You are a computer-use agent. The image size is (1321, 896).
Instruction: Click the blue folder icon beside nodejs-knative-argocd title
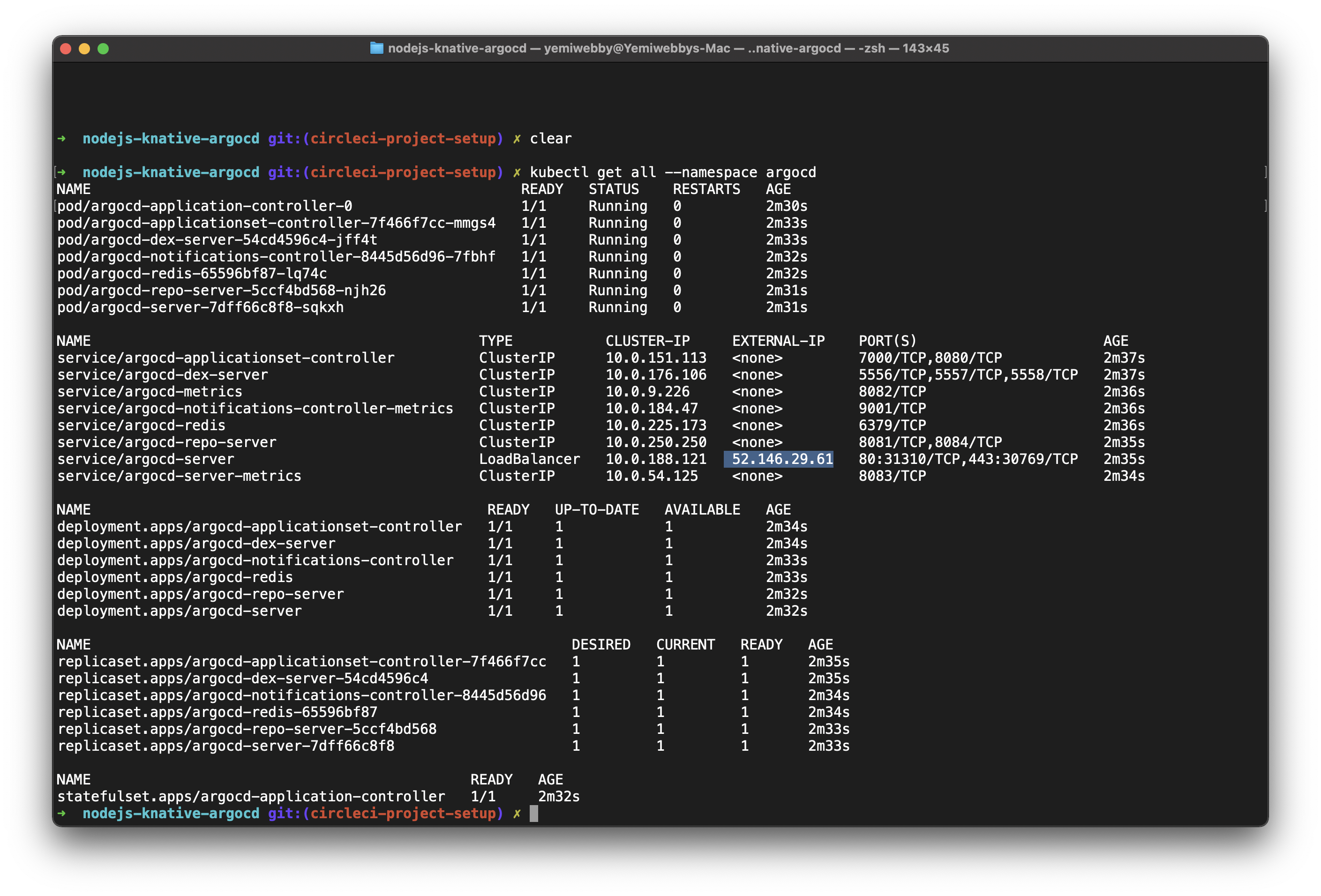pyautogui.click(x=377, y=48)
